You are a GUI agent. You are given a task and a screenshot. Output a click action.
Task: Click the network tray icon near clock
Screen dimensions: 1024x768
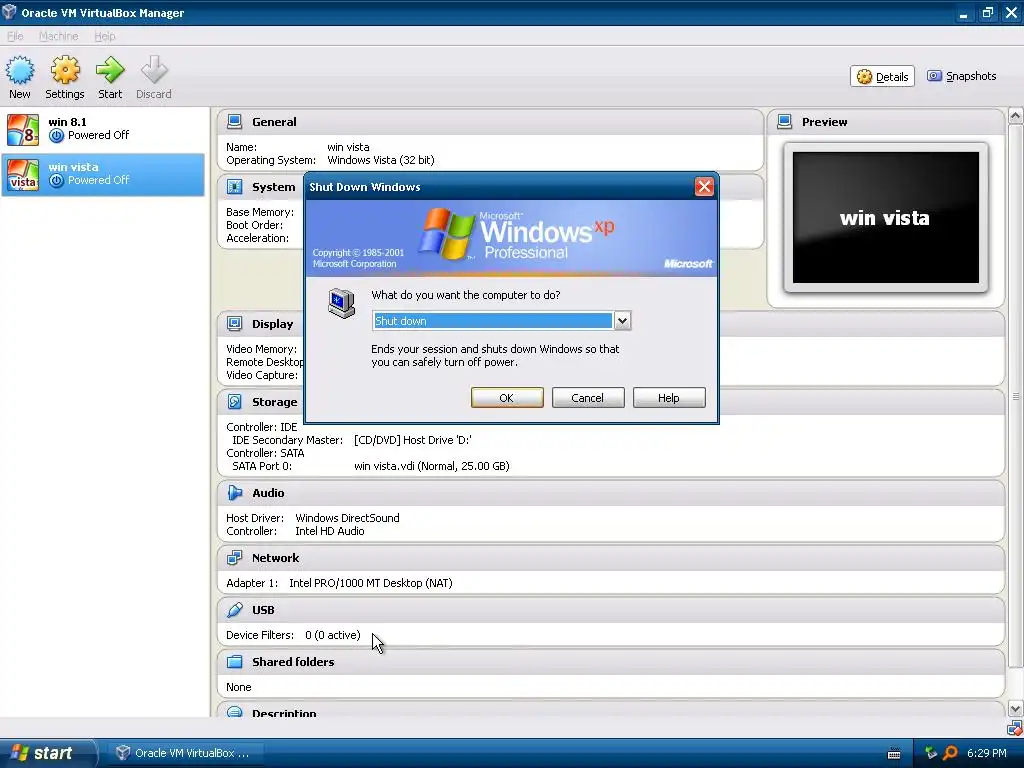931,753
